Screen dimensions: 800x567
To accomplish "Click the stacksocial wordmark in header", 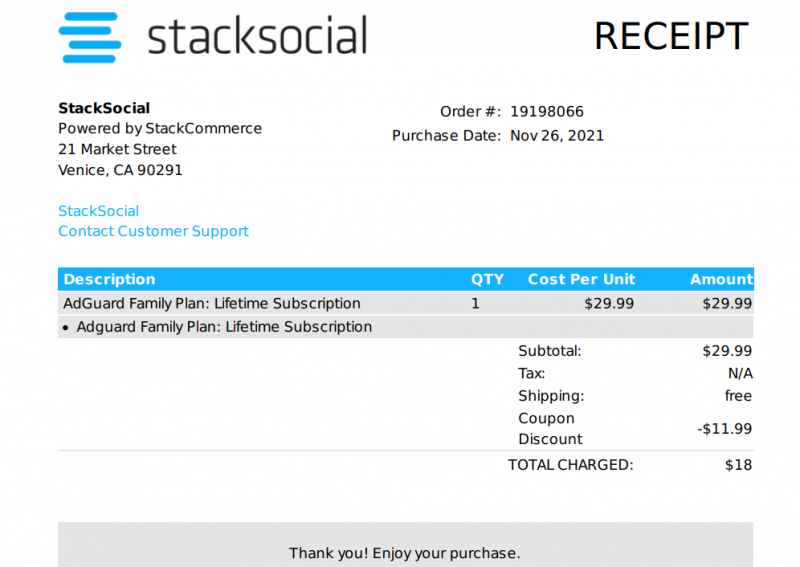I will (x=258, y=35).
